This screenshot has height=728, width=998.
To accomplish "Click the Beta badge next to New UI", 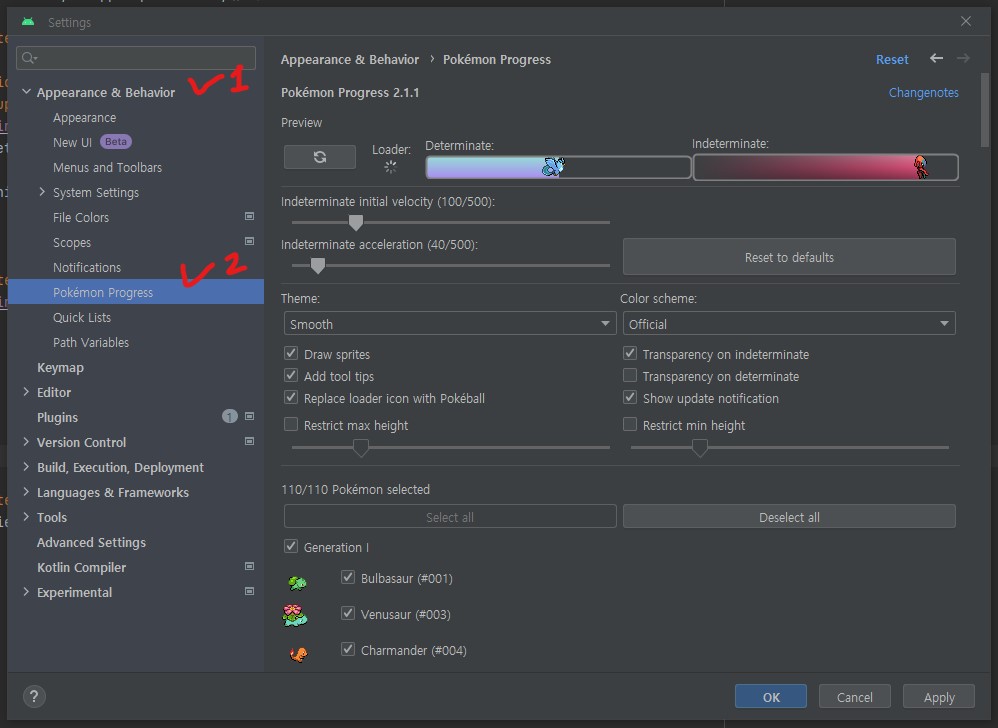I will click(115, 142).
